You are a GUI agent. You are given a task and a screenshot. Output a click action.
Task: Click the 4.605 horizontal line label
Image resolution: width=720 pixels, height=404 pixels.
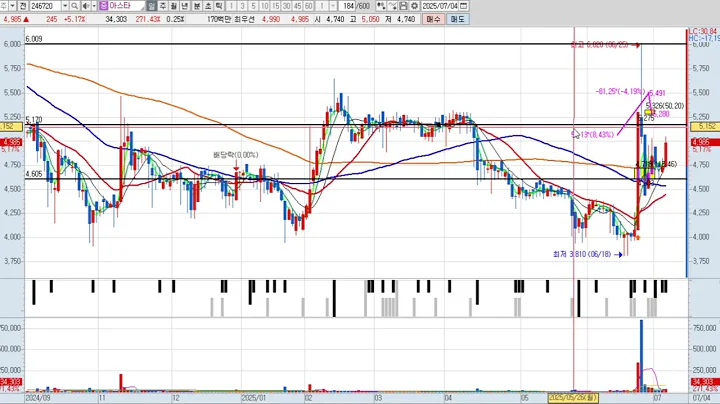(x=34, y=174)
